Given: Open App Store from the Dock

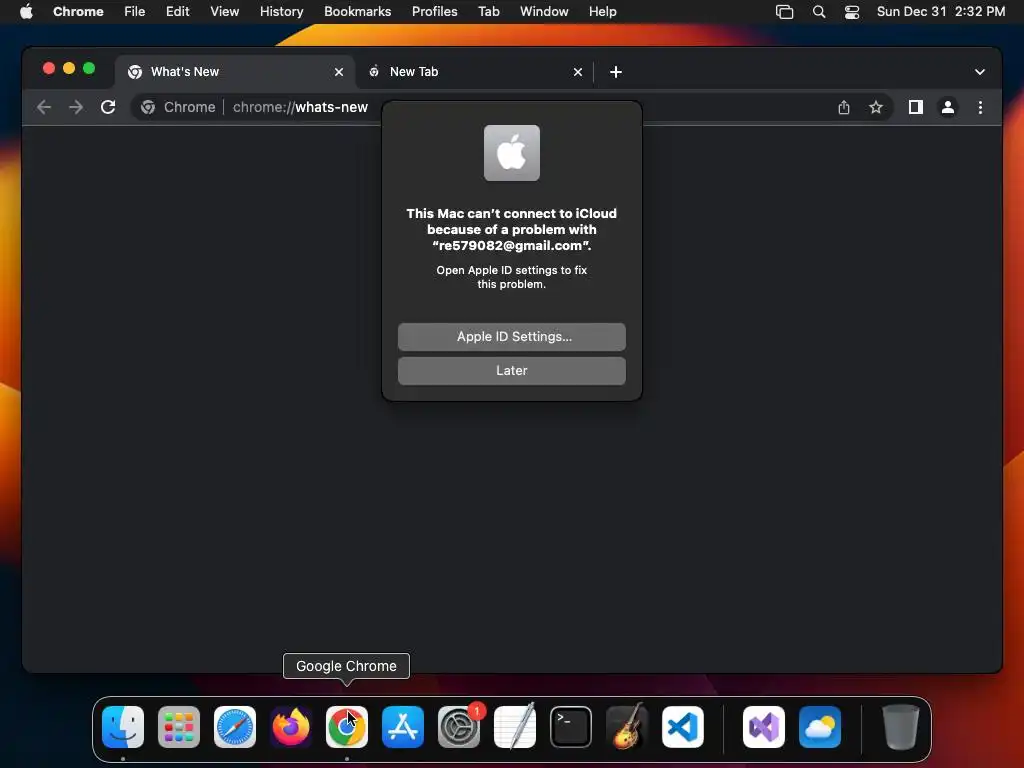Looking at the screenshot, I should [403, 727].
